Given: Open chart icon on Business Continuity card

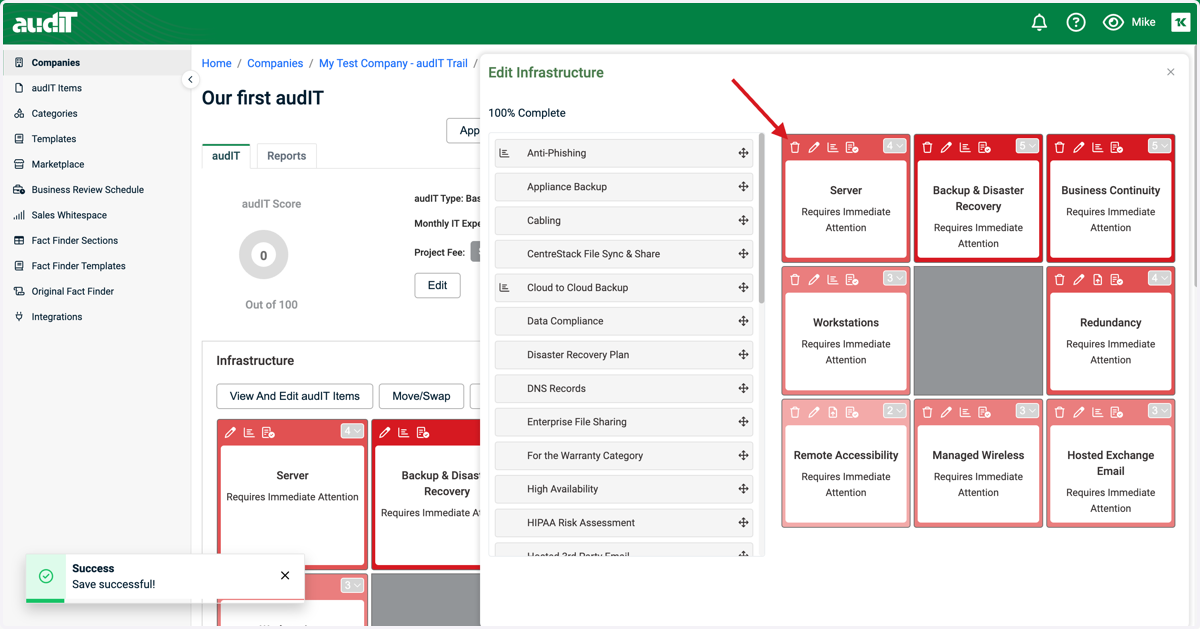Looking at the screenshot, I should pyautogui.click(x=1098, y=147).
